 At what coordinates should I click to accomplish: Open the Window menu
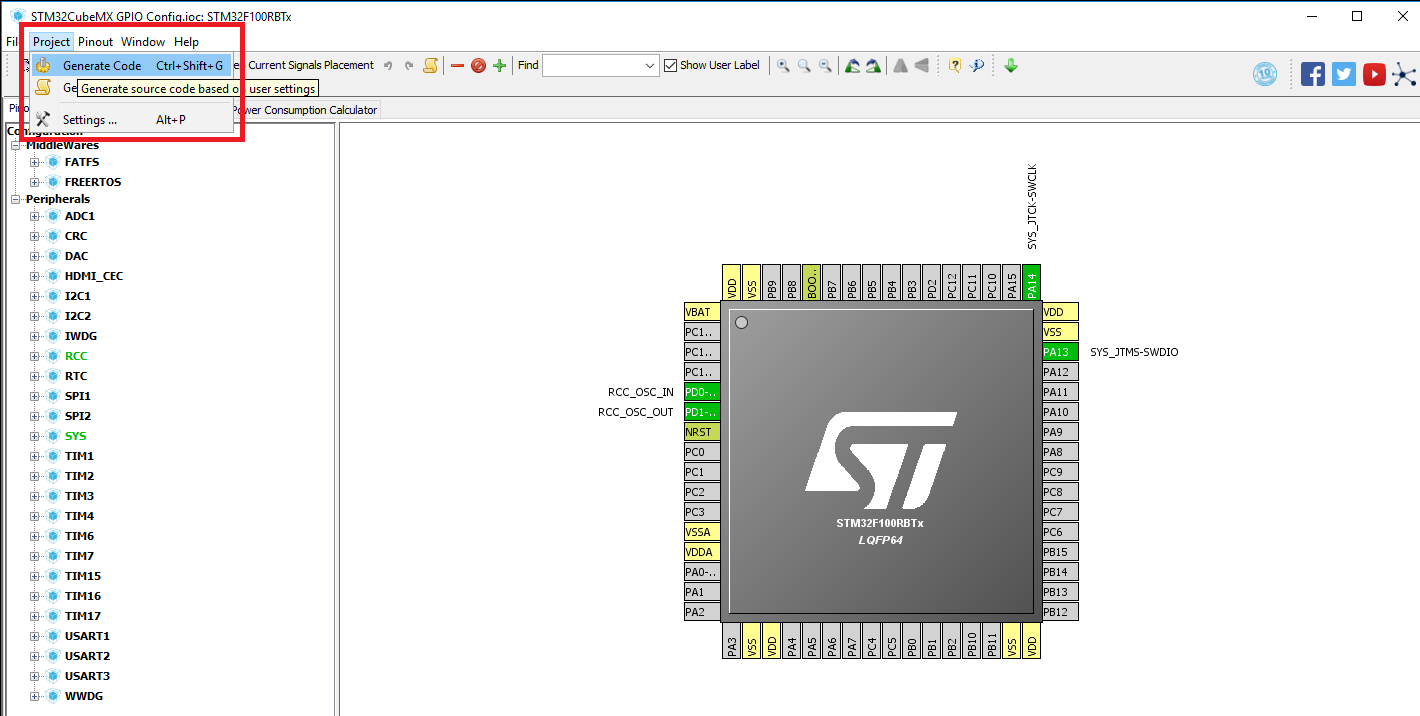click(142, 41)
